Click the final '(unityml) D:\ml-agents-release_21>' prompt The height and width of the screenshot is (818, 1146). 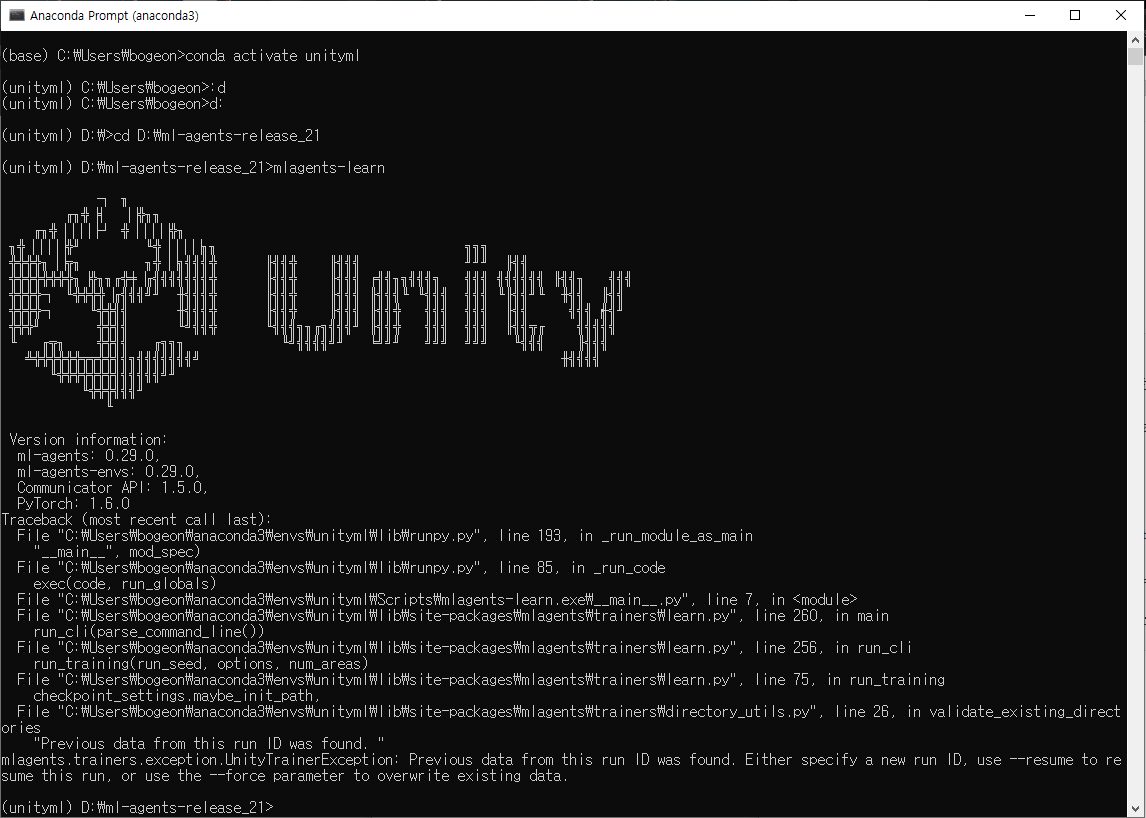(x=137, y=808)
